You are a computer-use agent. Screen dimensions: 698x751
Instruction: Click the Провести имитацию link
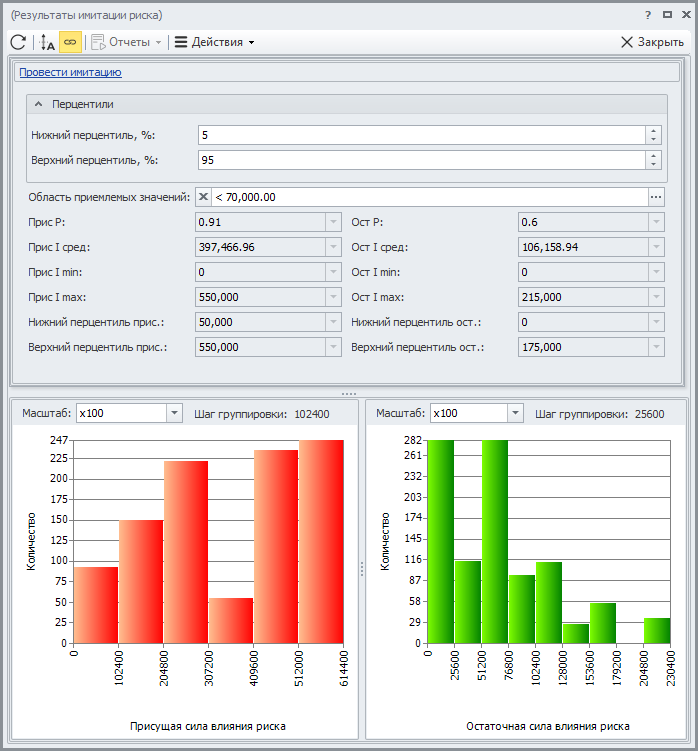[x=70, y=72]
